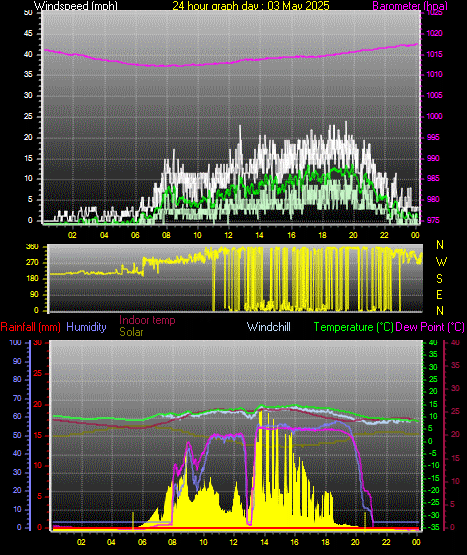This screenshot has width=467, height=555.
Task: Click the Temperature (°C) legend label
Action: (x=354, y=327)
